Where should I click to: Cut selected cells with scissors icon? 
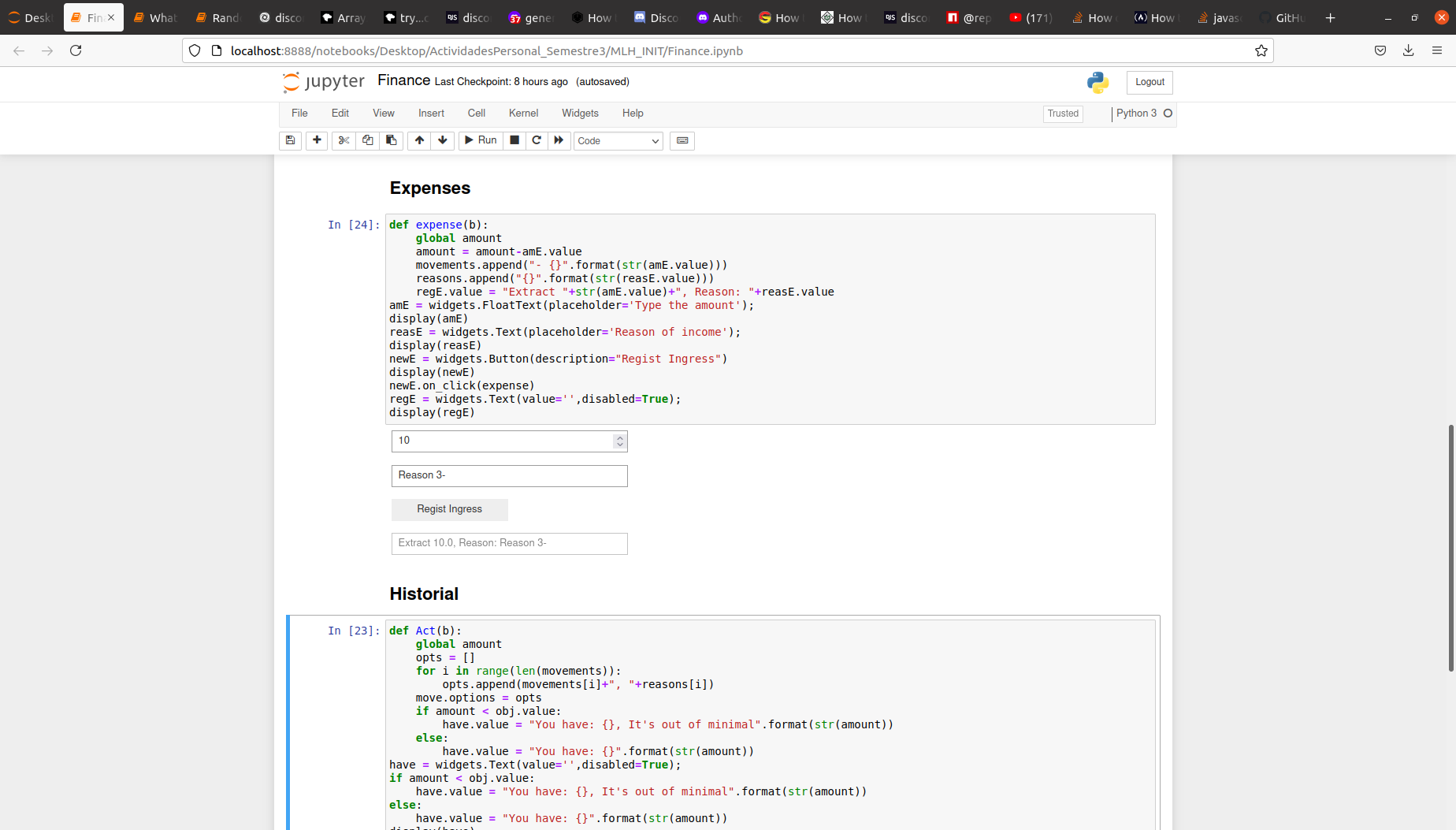coord(344,140)
